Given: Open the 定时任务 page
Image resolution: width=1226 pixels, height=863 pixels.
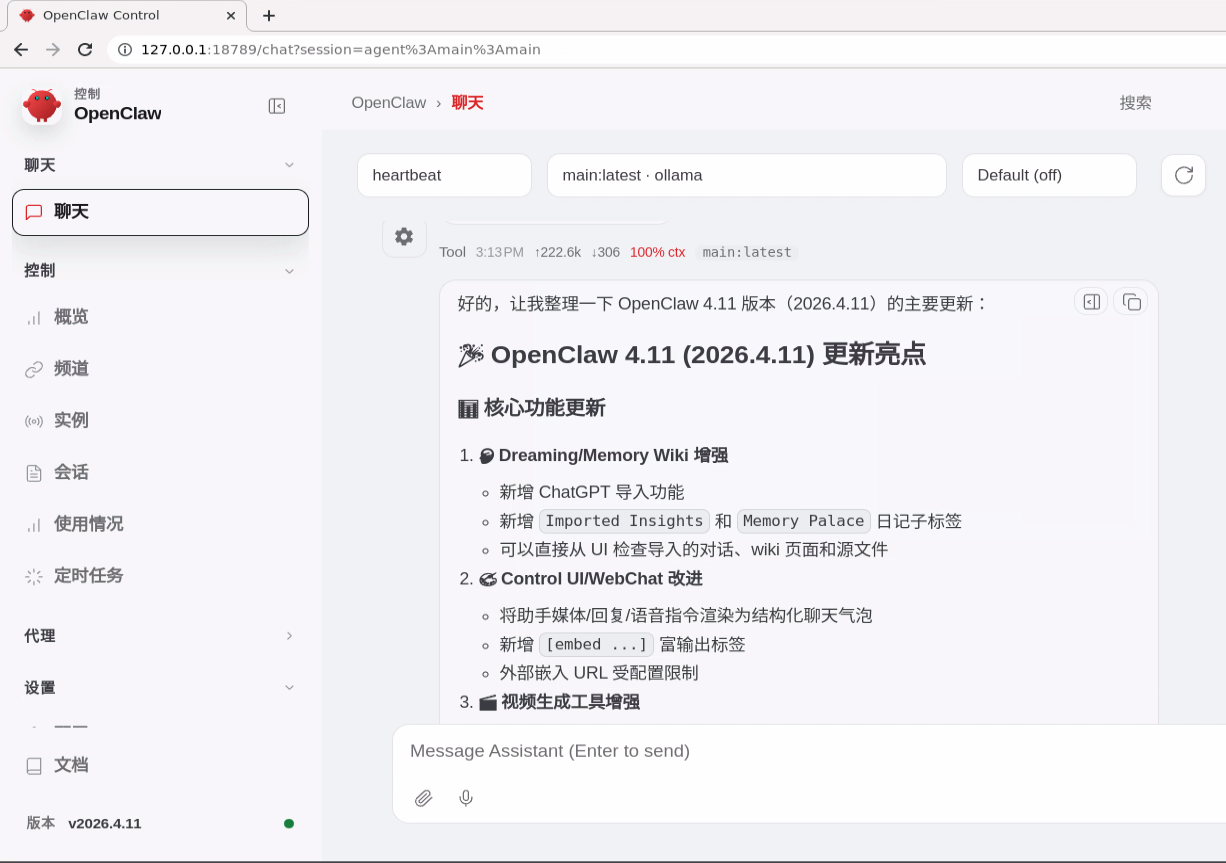Looking at the screenshot, I should coord(160,576).
